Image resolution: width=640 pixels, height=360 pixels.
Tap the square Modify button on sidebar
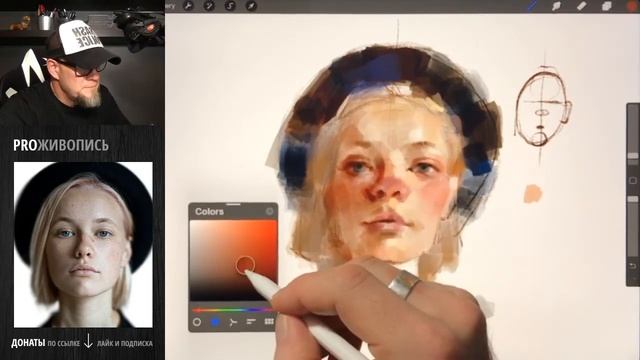click(633, 180)
